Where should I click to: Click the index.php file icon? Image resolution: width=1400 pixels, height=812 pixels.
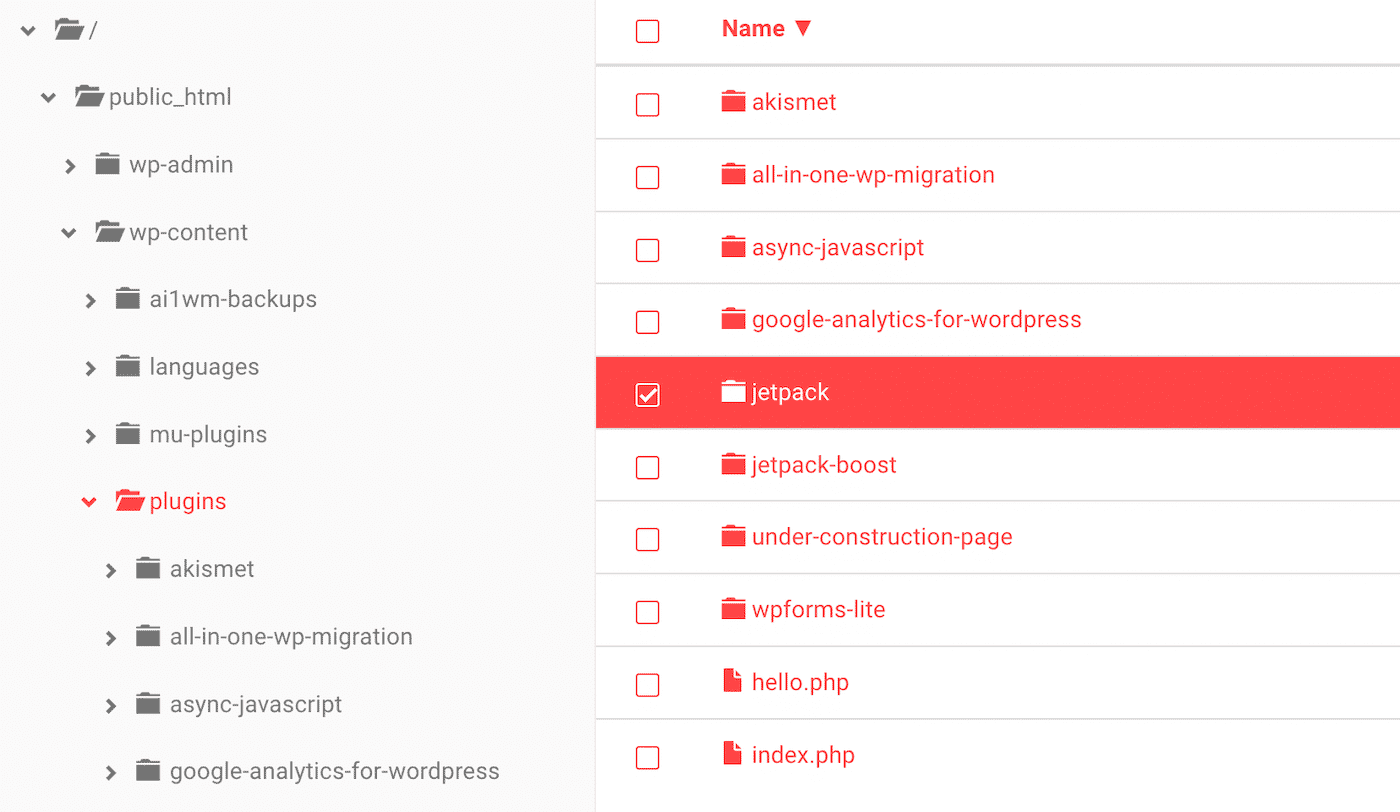coord(732,755)
